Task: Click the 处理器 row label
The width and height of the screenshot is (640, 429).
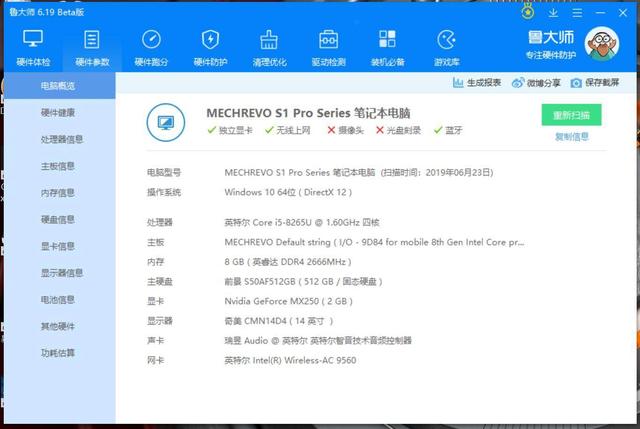Action: coord(160,222)
